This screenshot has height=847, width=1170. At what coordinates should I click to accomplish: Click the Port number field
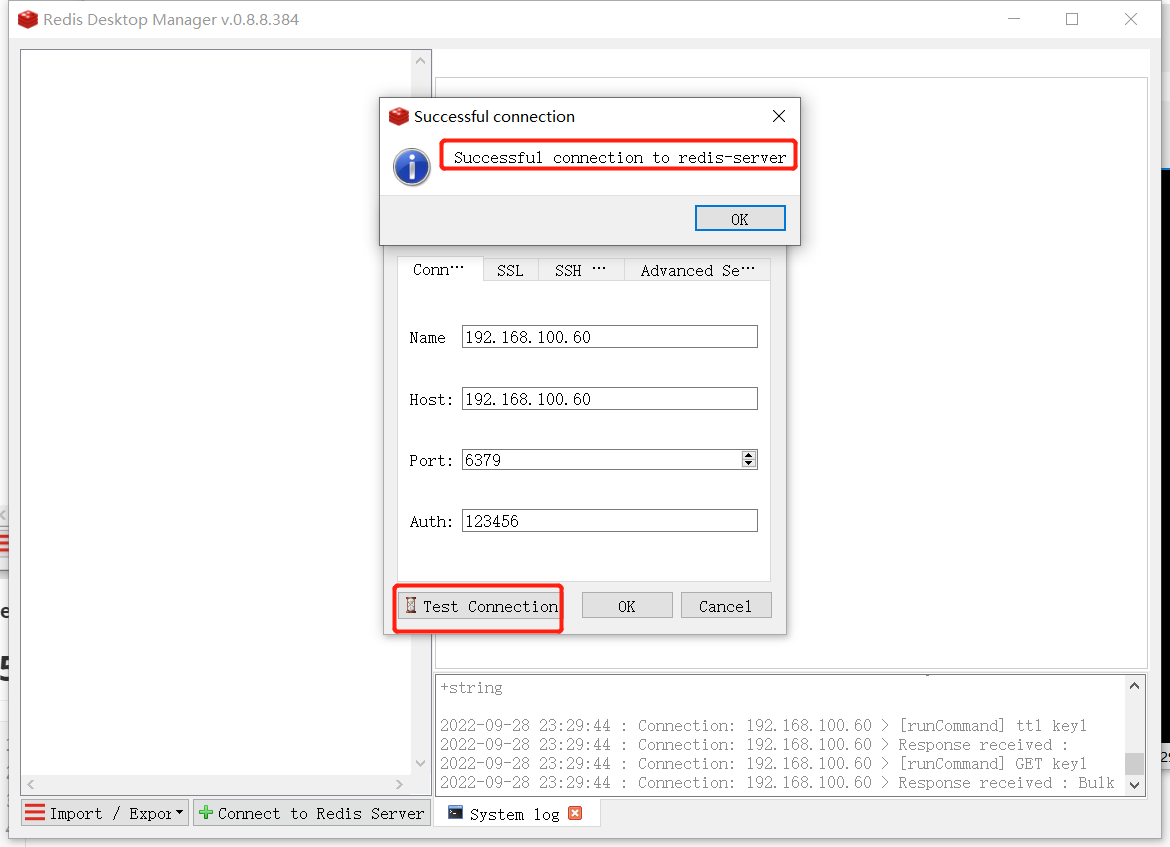[x=601, y=460]
